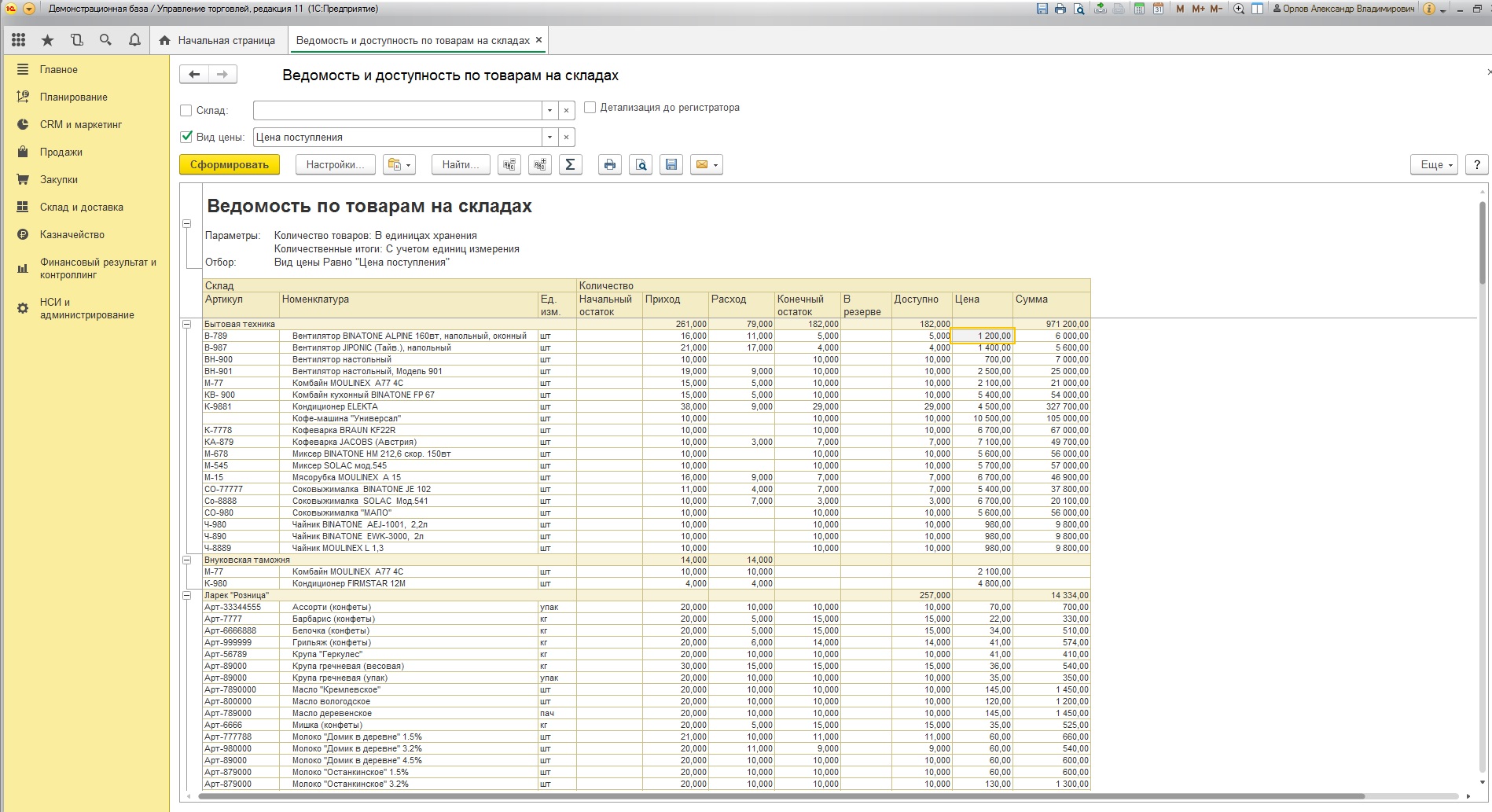The image size is (1492, 812).
Task: Open the Продажи section in sidebar
Action: (x=61, y=152)
